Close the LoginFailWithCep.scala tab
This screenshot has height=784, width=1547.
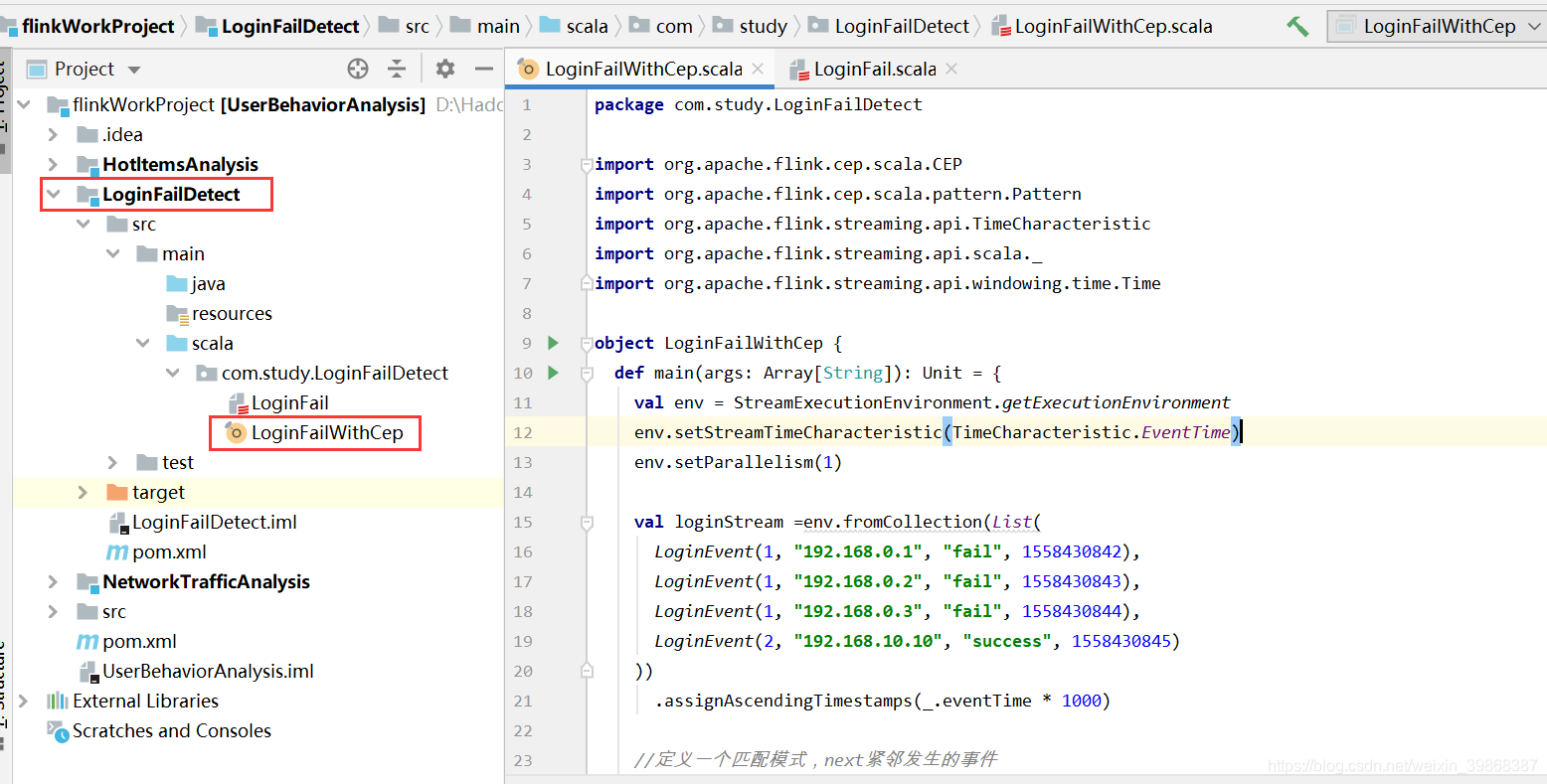tap(758, 69)
